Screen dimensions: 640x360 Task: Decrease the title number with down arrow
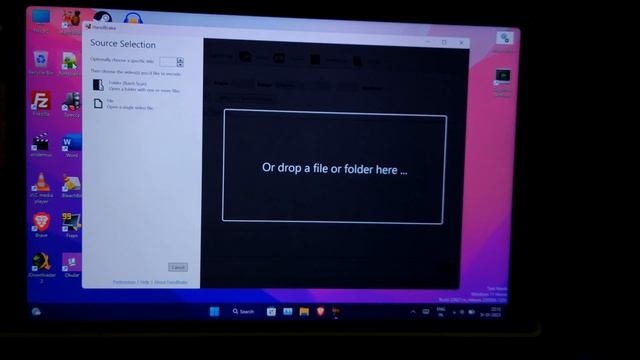point(180,64)
